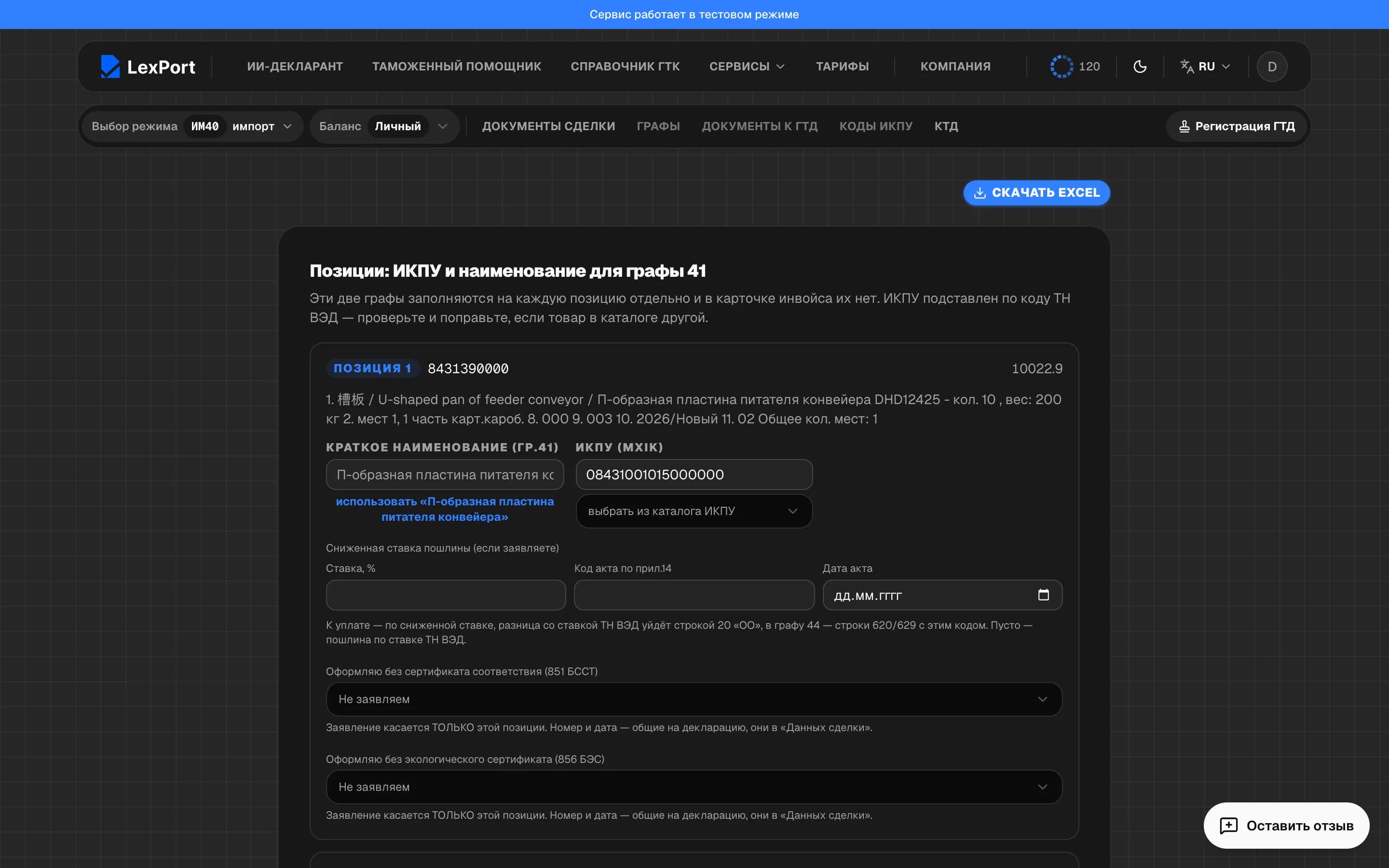Open ТАРИФЫ page

tap(842, 67)
